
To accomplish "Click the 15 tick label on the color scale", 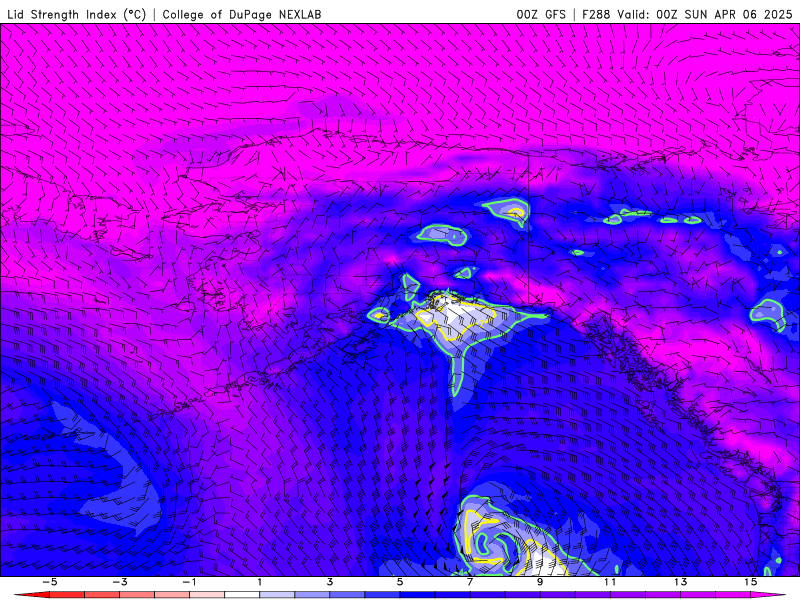I will (750, 582).
